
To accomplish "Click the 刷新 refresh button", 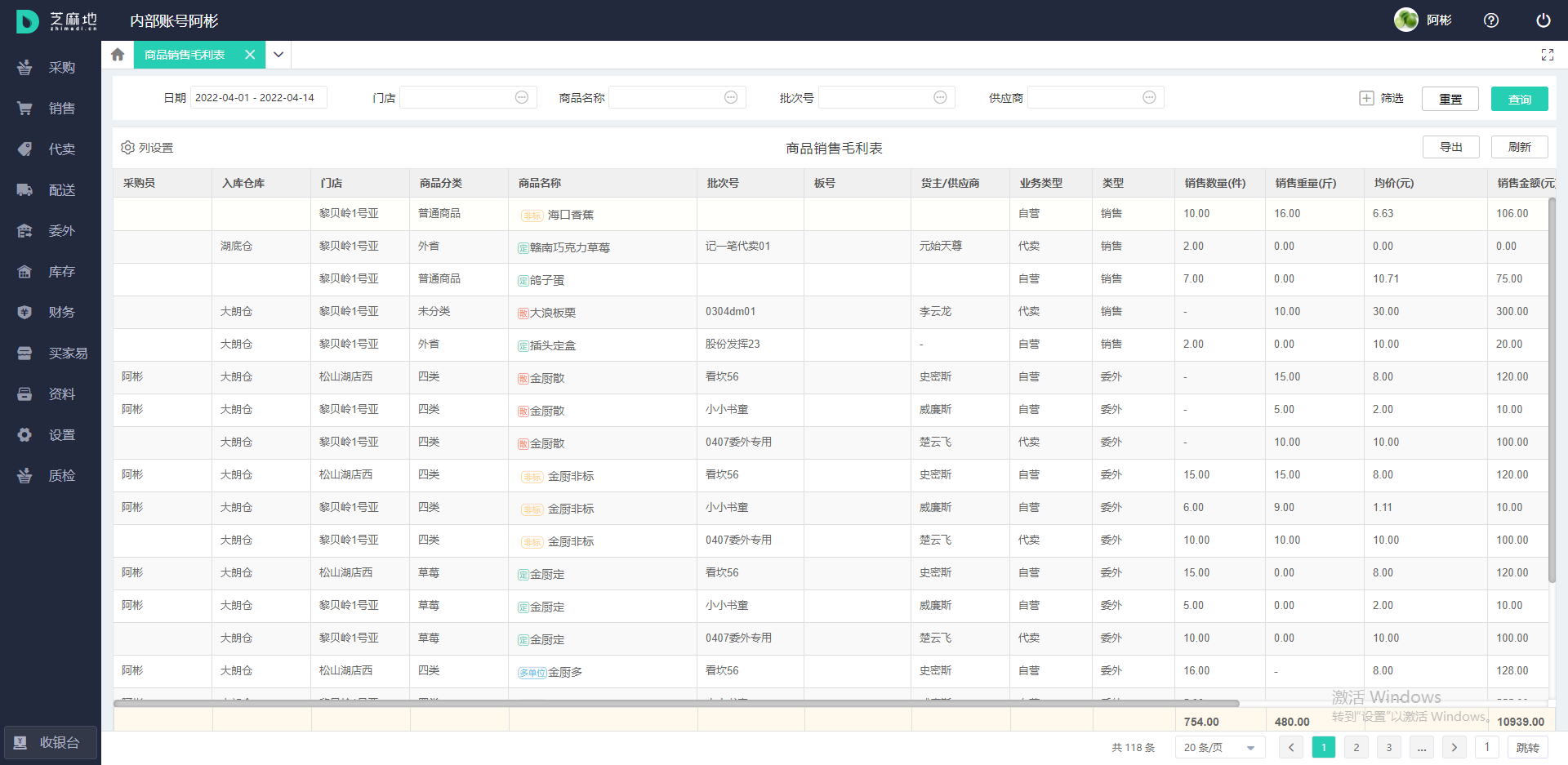I will click(1520, 147).
